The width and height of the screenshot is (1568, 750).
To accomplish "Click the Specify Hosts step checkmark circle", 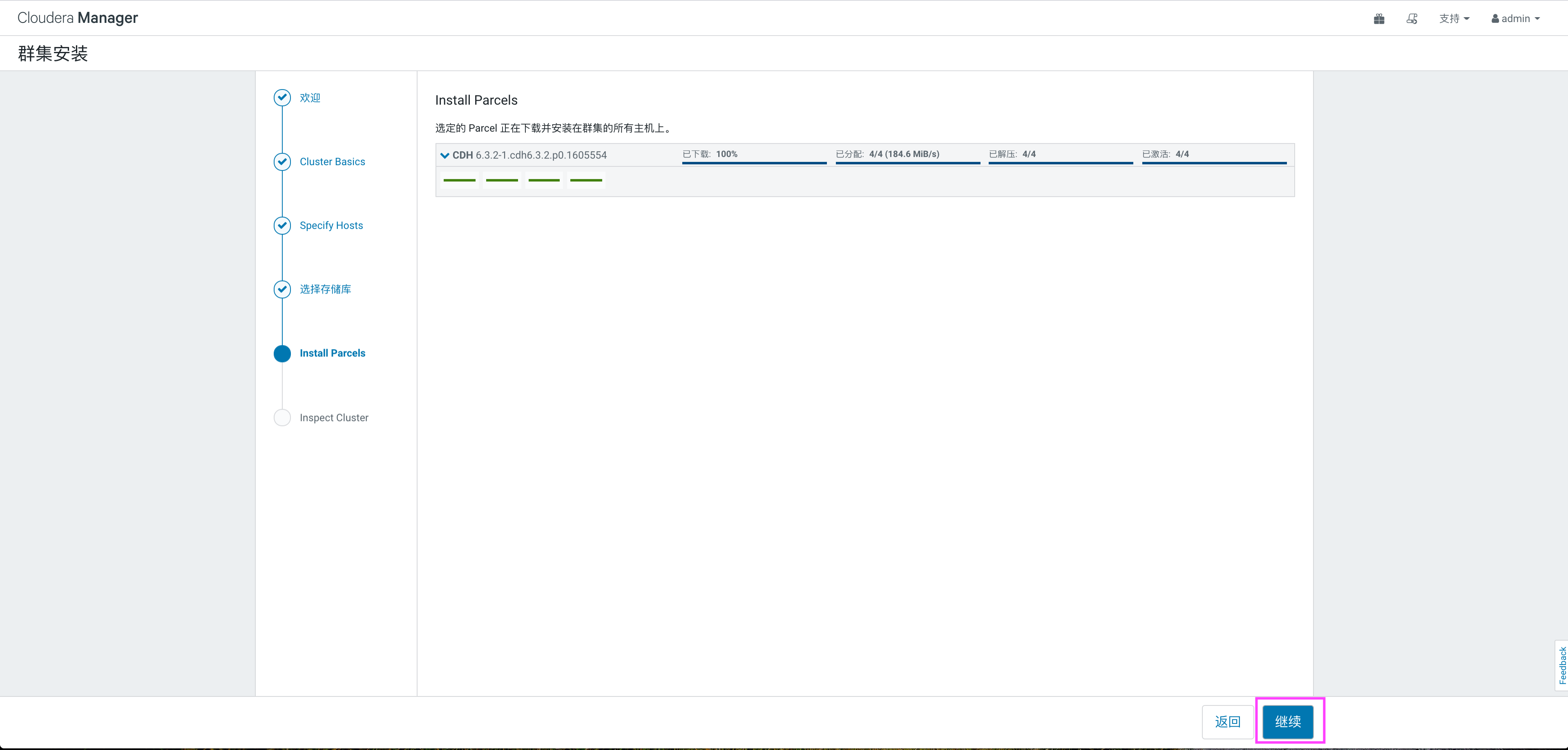I will (x=282, y=225).
